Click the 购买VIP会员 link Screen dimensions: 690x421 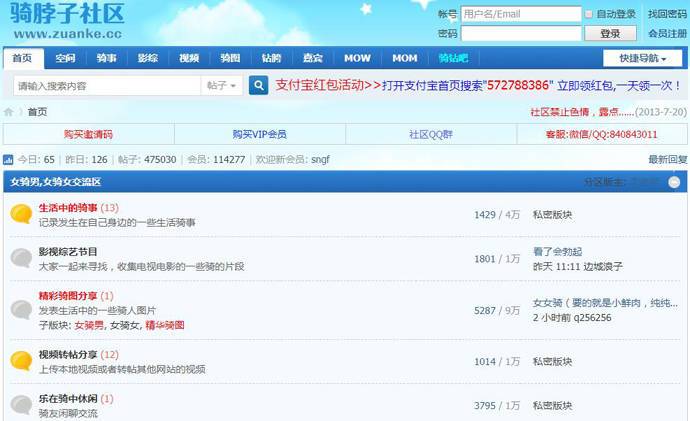259,134
